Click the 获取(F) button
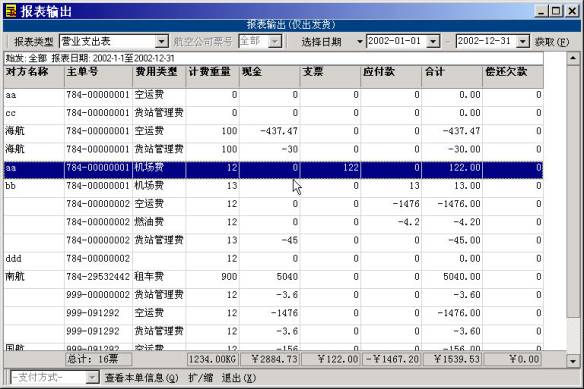 click(x=552, y=42)
